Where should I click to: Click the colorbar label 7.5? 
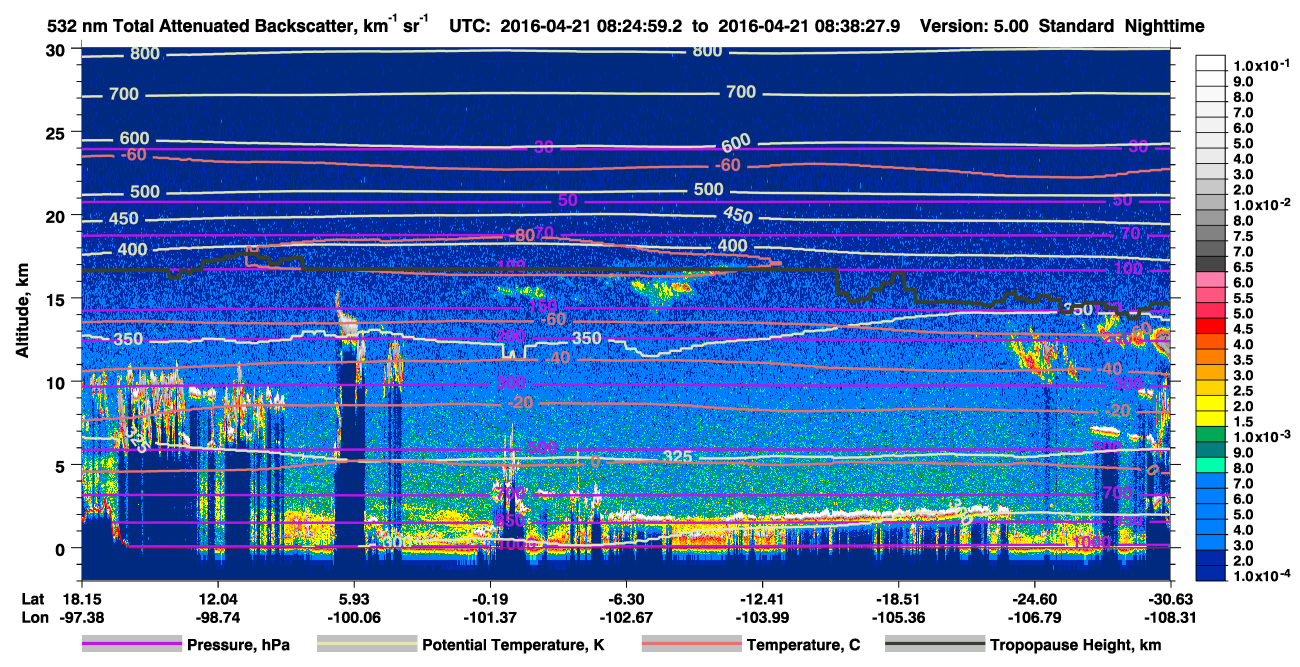(1245, 234)
